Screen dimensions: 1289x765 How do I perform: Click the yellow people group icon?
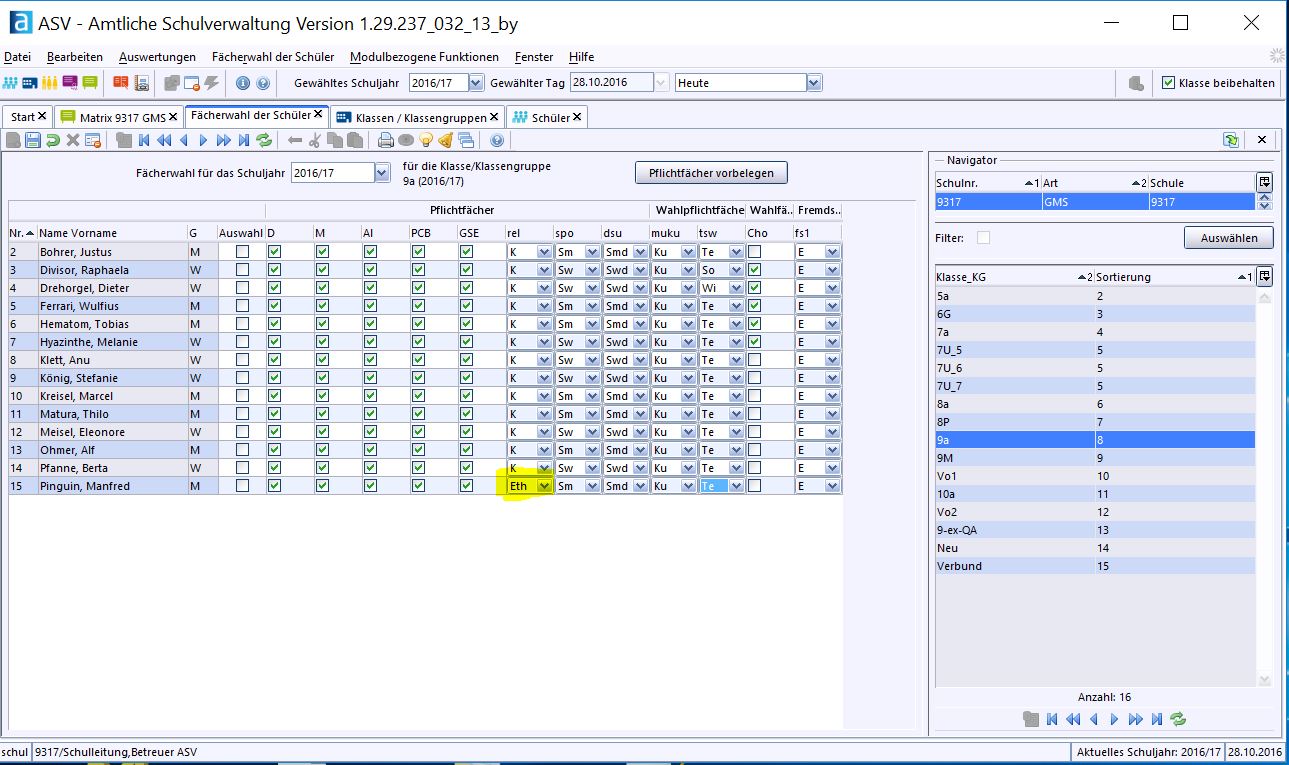[x=50, y=83]
